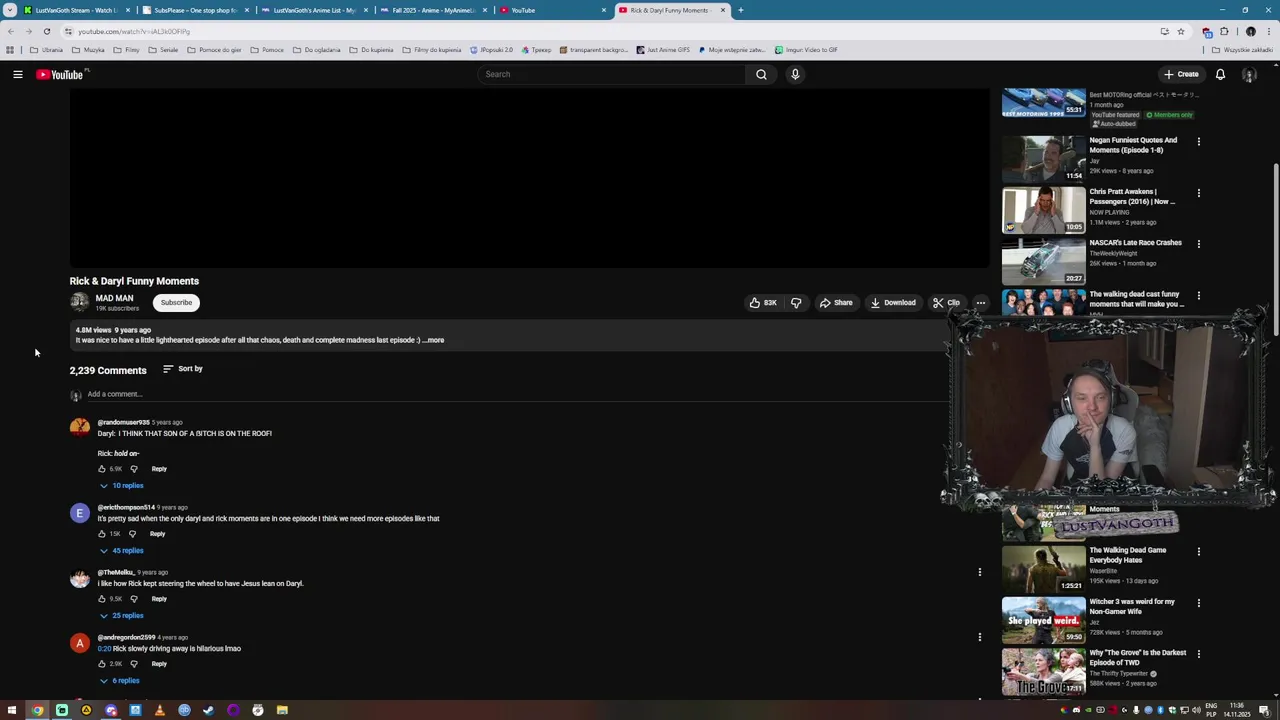Open File Explorer from taskbar
1280x720 pixels.
282,710
